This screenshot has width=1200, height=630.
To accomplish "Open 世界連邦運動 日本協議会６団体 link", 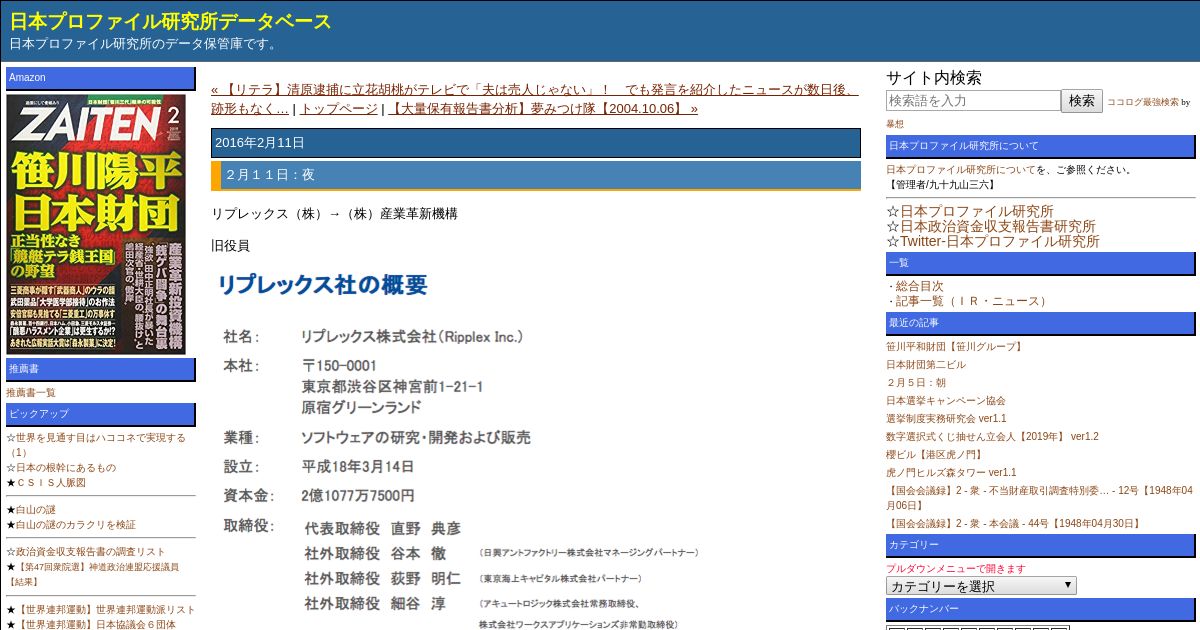I will 95,624.
